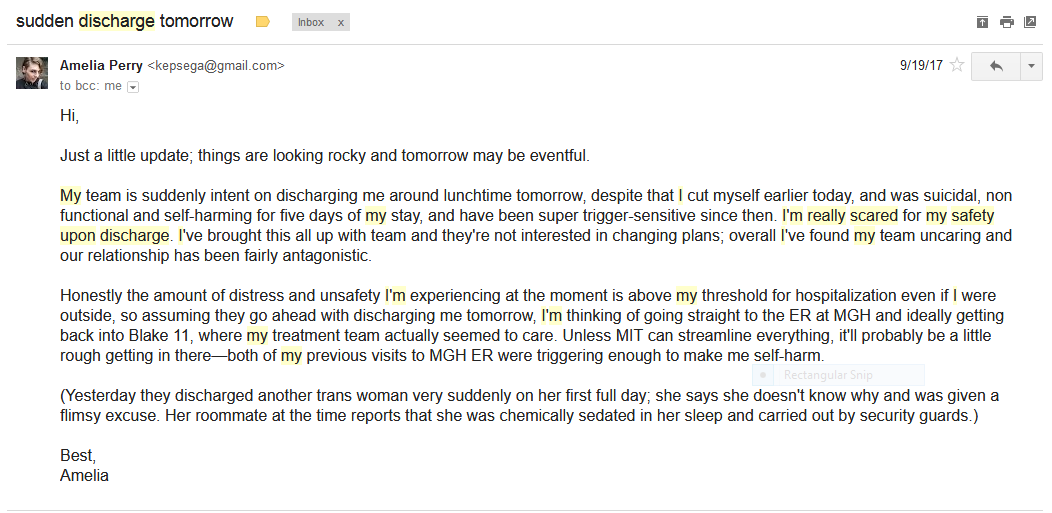The height and width of the screenshot is (513, 1052).
Task: Open the More menu beside Reply
Action: [x=1031, y=66]
